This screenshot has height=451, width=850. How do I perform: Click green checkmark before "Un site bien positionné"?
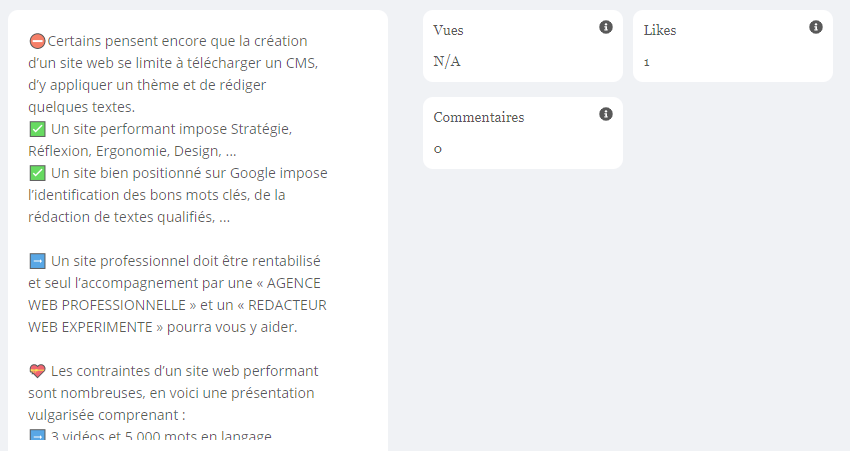pos(37,173)
